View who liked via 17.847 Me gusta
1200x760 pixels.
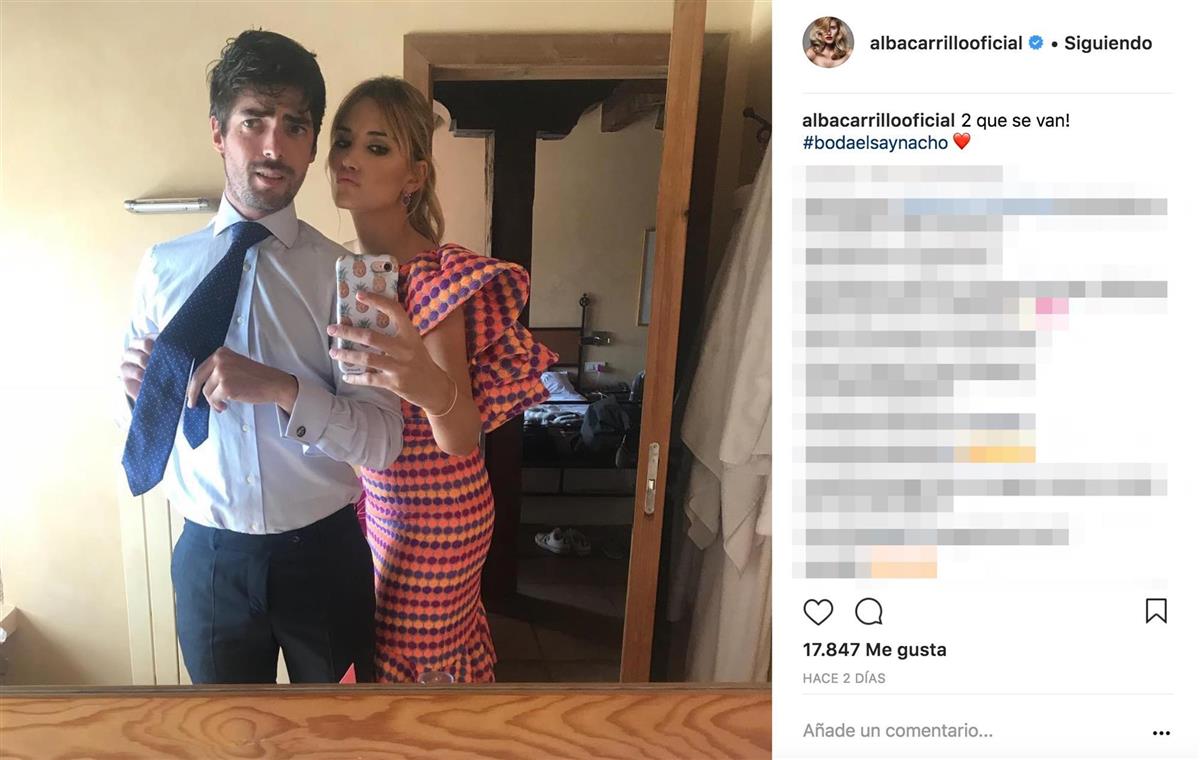(875, 650)
